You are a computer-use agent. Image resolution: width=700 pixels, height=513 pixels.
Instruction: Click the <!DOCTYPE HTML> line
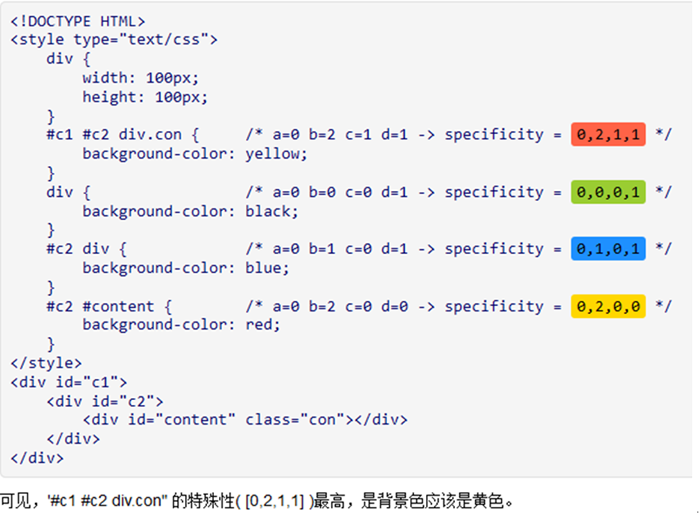[78, 21]
